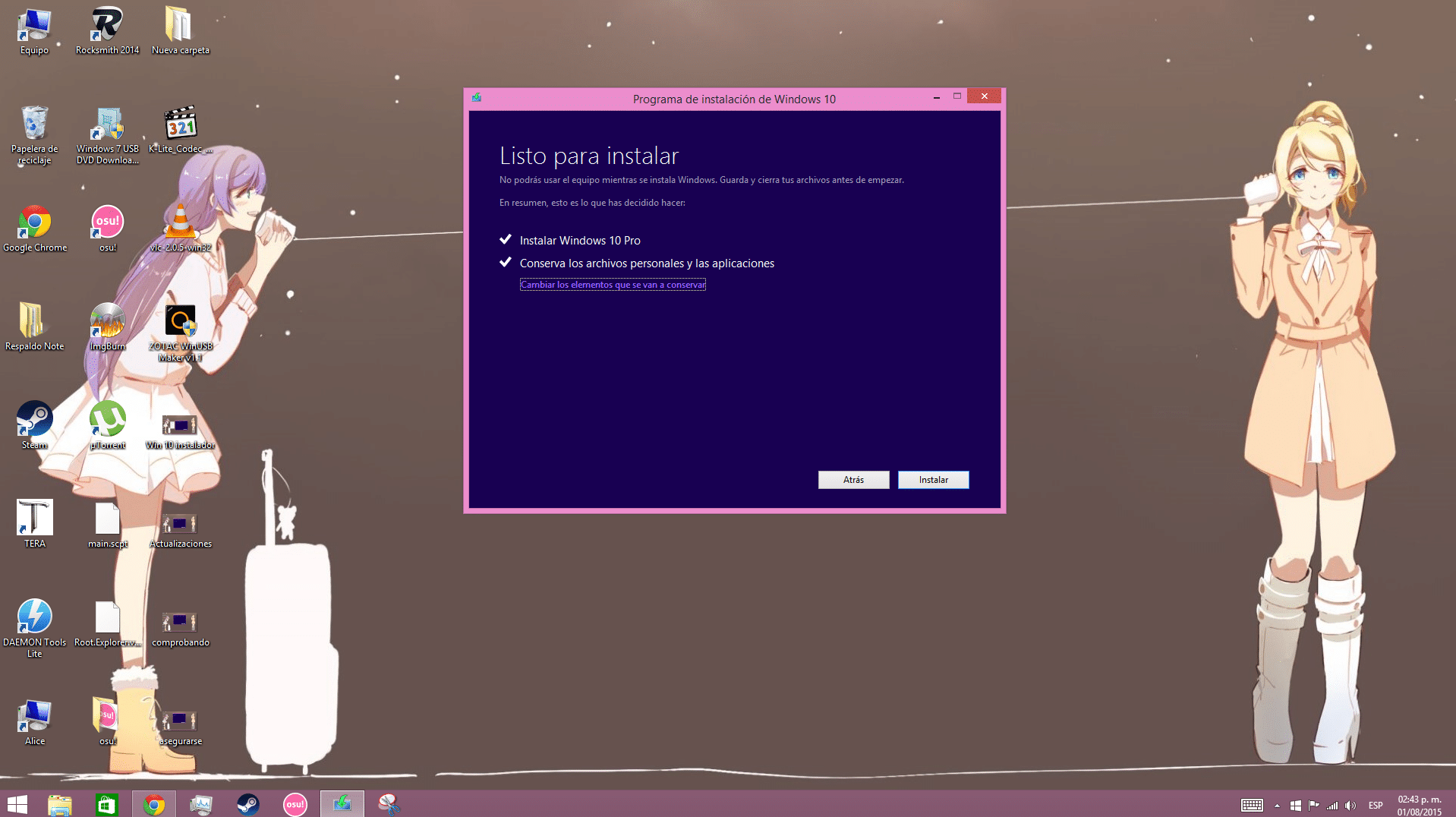
Task: Open the network signal tray icon
Action: 1332,806
